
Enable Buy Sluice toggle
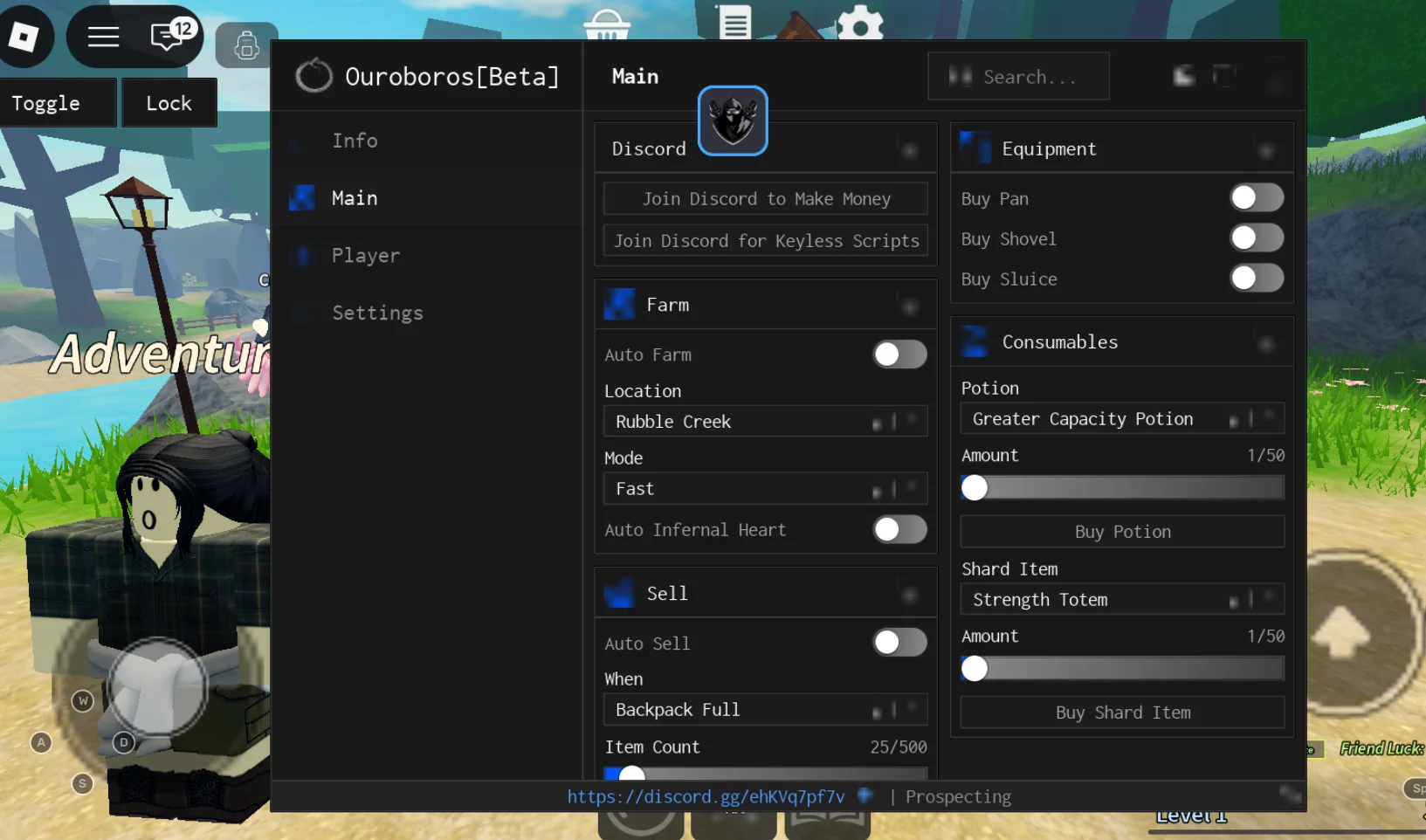click(x=1257, y=278)
